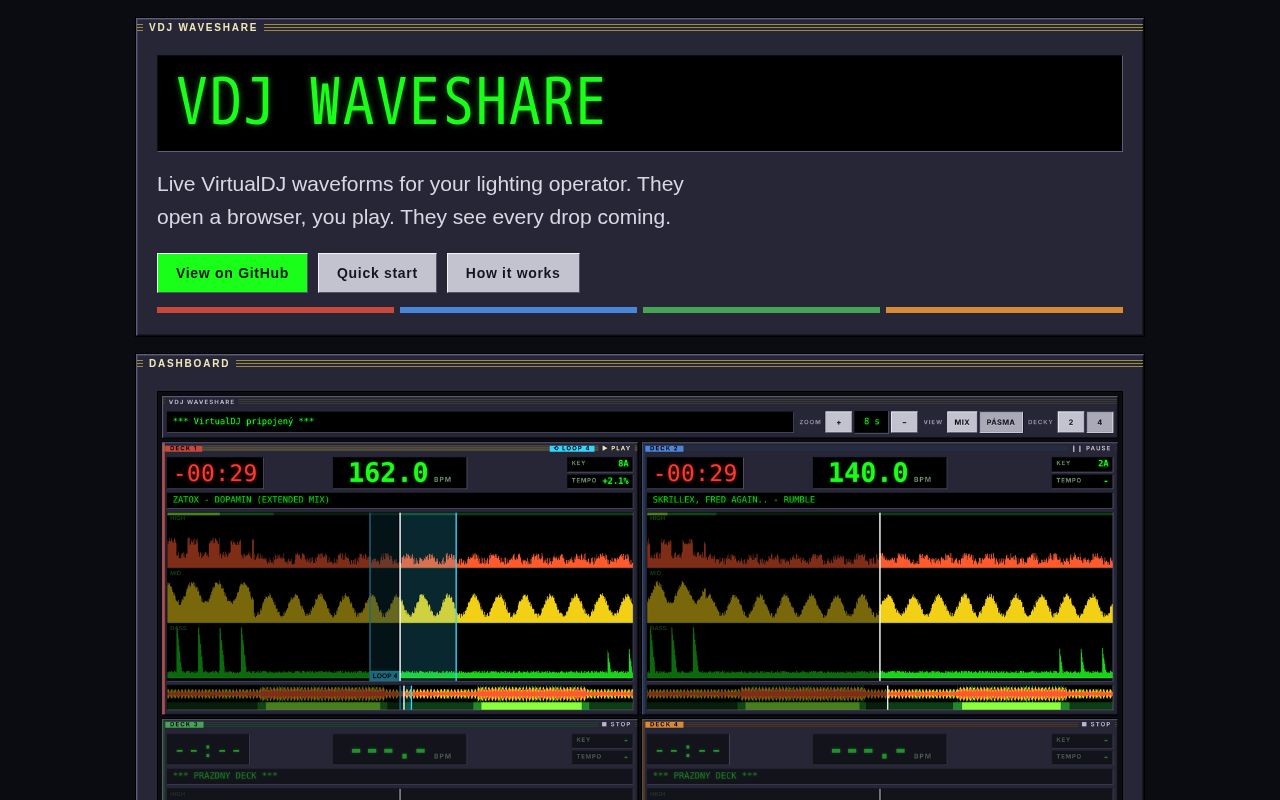This screenshot has width=1280, height=800.
Task: Click the LOOP 4 badge in Deck 1 header
Action: point(573,448)
